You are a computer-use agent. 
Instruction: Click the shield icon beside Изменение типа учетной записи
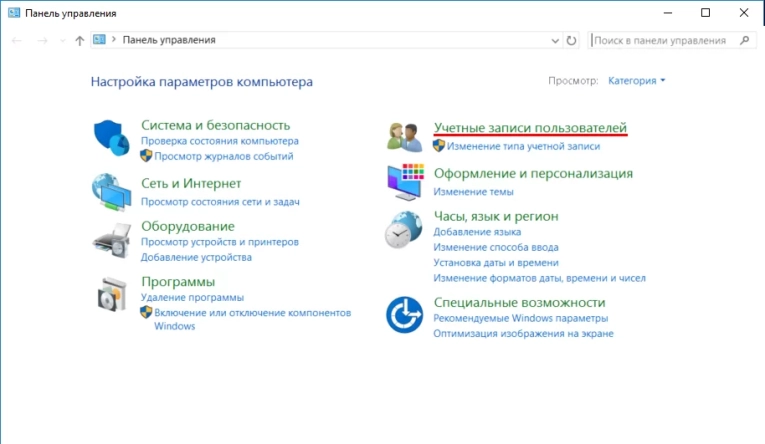click(439, 145)
